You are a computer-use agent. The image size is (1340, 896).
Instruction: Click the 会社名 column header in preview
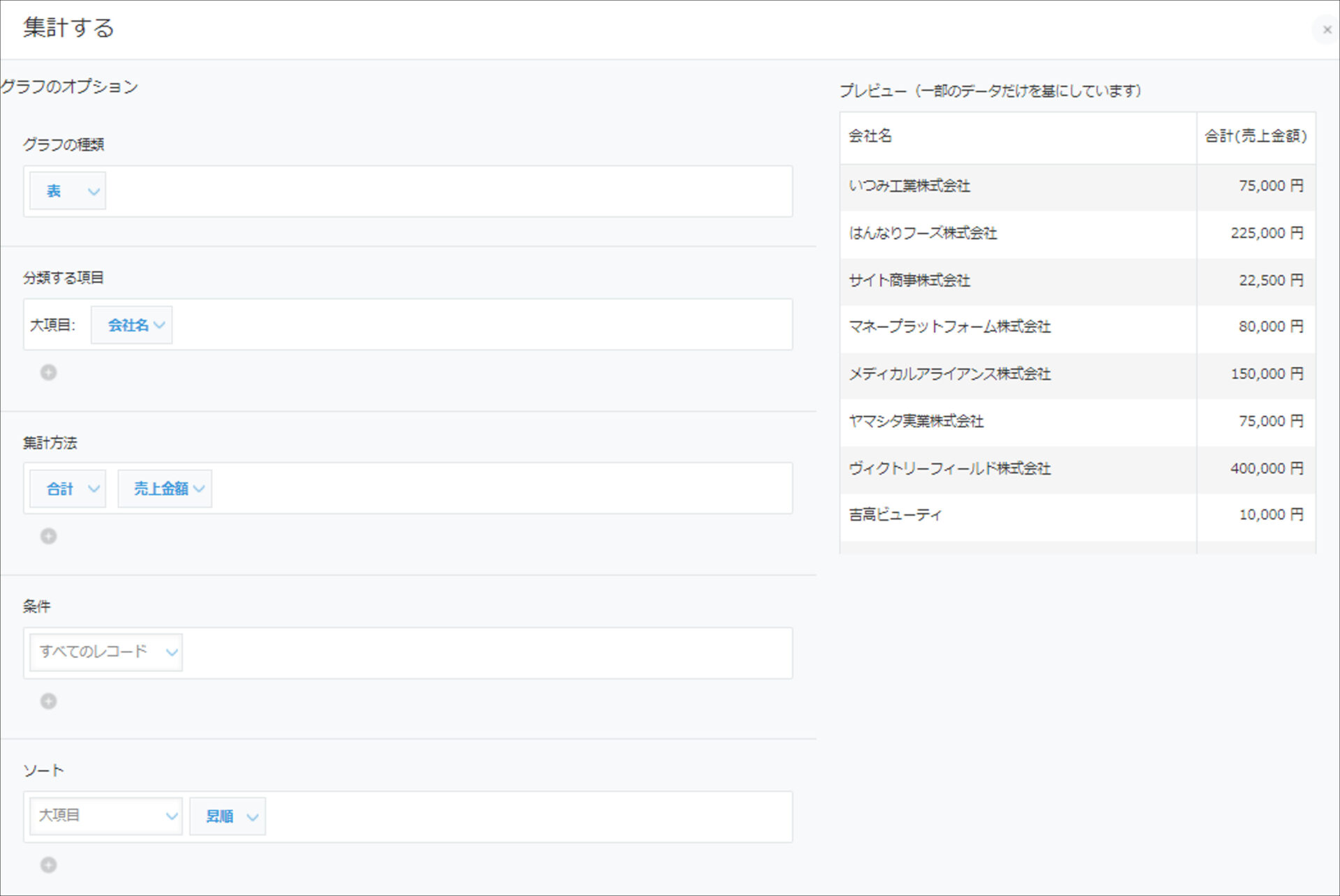coord(1018,137)
